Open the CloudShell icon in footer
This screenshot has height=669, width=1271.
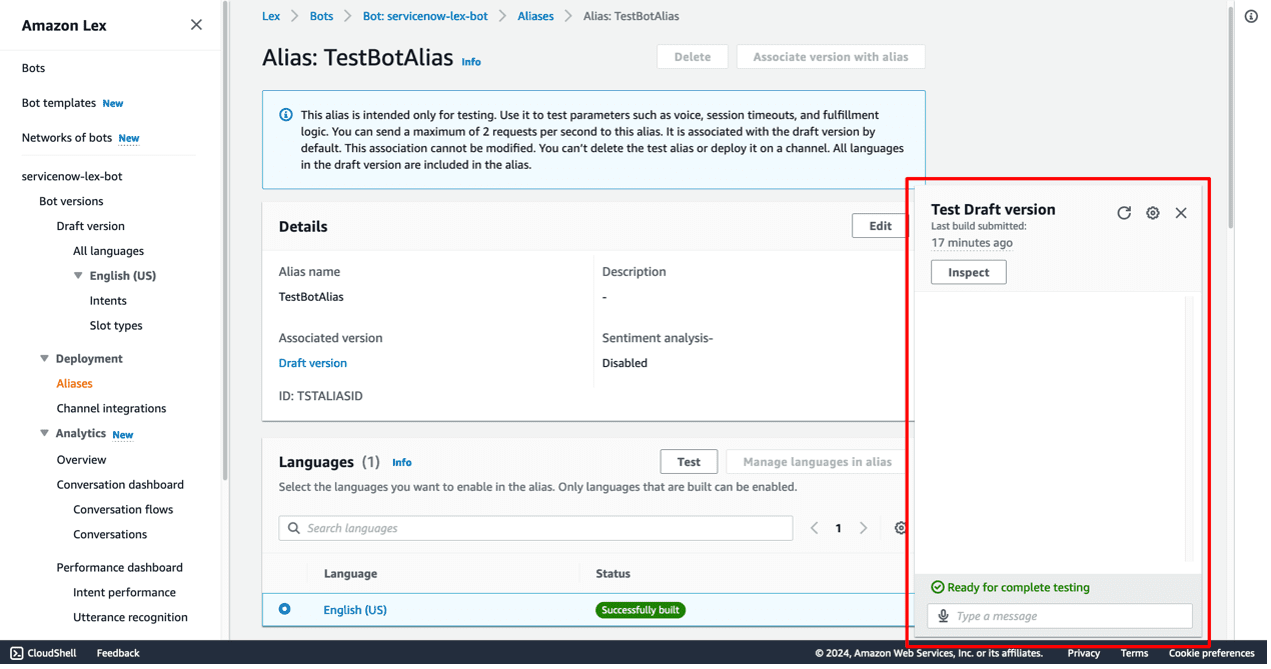click(17, 653)
